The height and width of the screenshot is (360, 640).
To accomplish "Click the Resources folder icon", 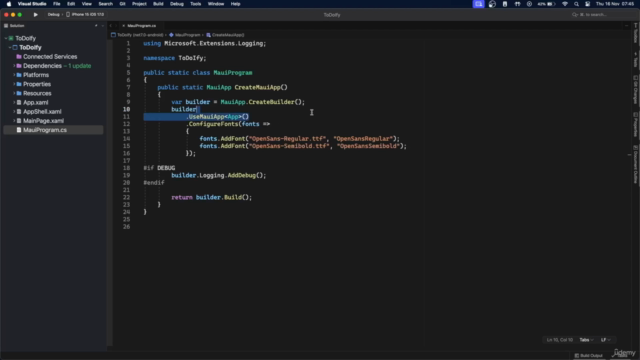I will [x=19, y=93].
